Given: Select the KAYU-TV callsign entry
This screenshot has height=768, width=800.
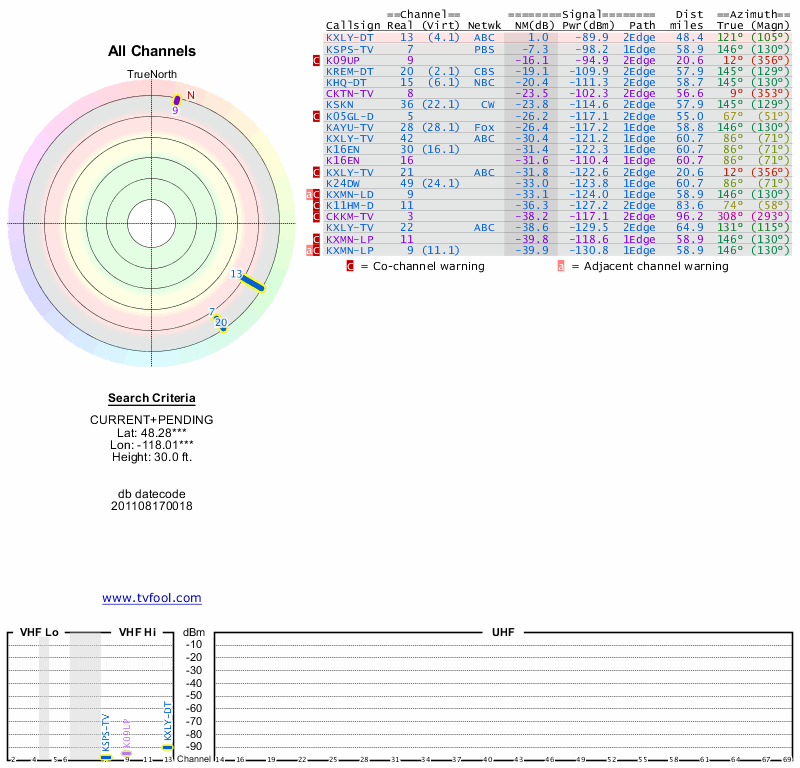Looking at the screenshot, I should tap(349, 127).
